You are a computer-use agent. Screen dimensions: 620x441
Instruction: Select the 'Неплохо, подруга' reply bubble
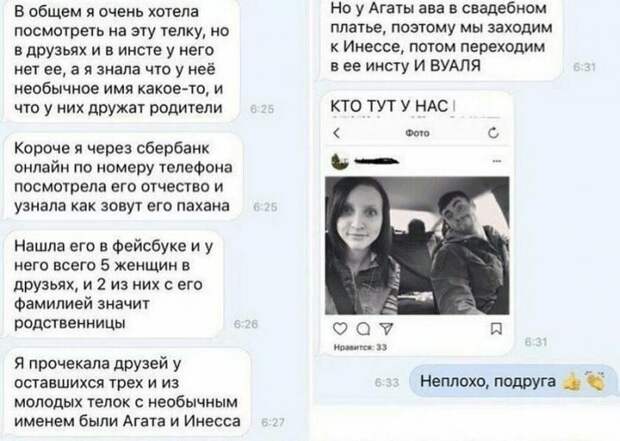click(513, 381)
